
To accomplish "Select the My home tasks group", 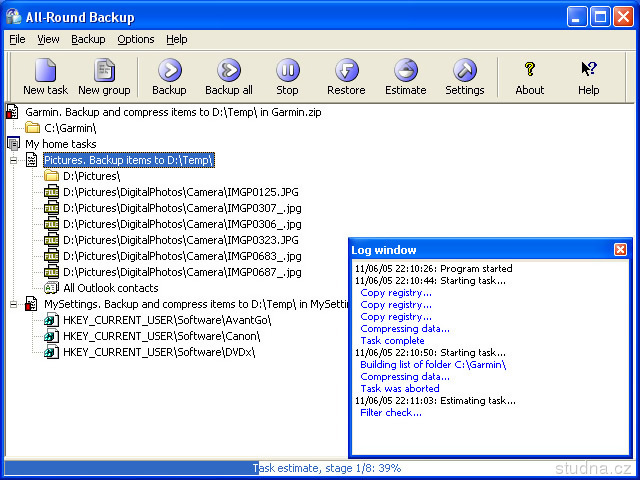I will [60, 144].
